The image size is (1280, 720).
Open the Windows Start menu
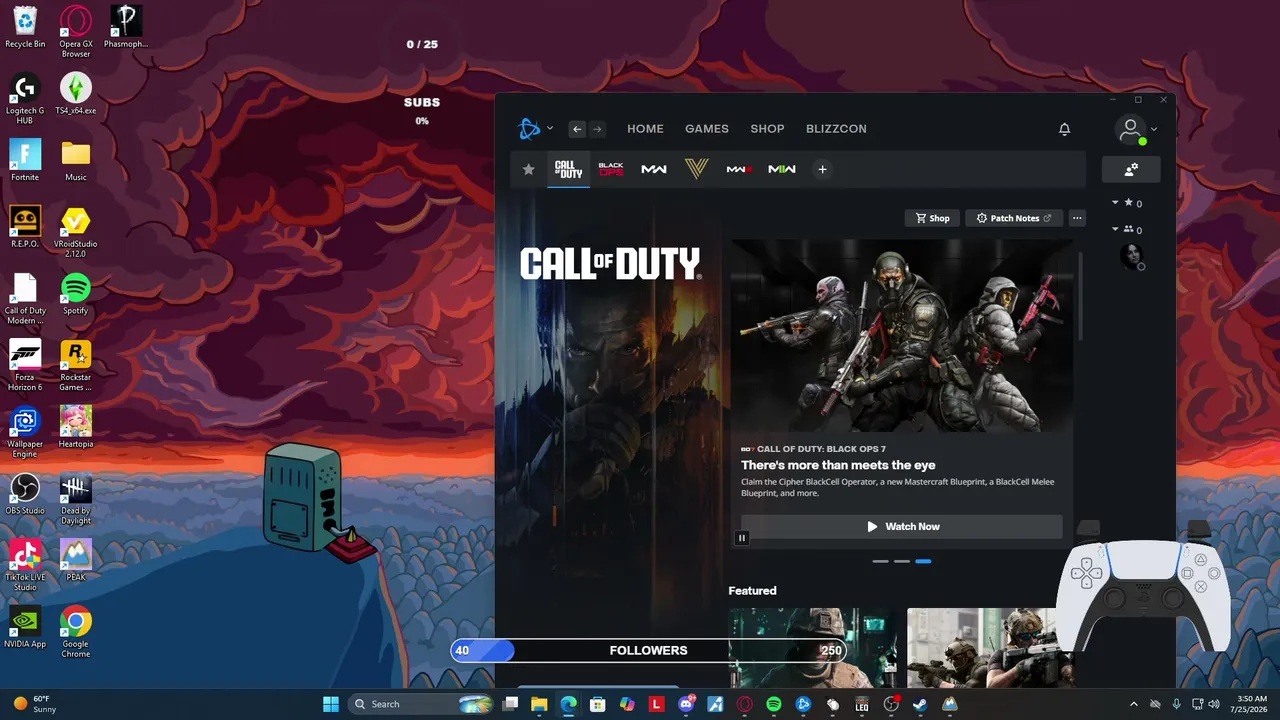[331, 704]
